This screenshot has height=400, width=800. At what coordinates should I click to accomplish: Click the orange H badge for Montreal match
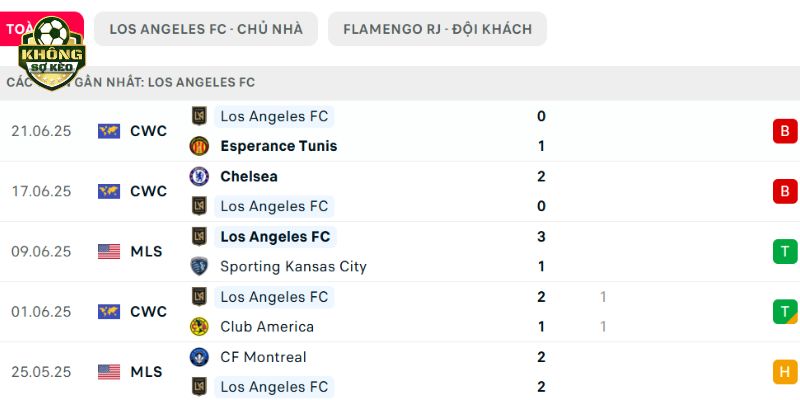tap(785, 371)
